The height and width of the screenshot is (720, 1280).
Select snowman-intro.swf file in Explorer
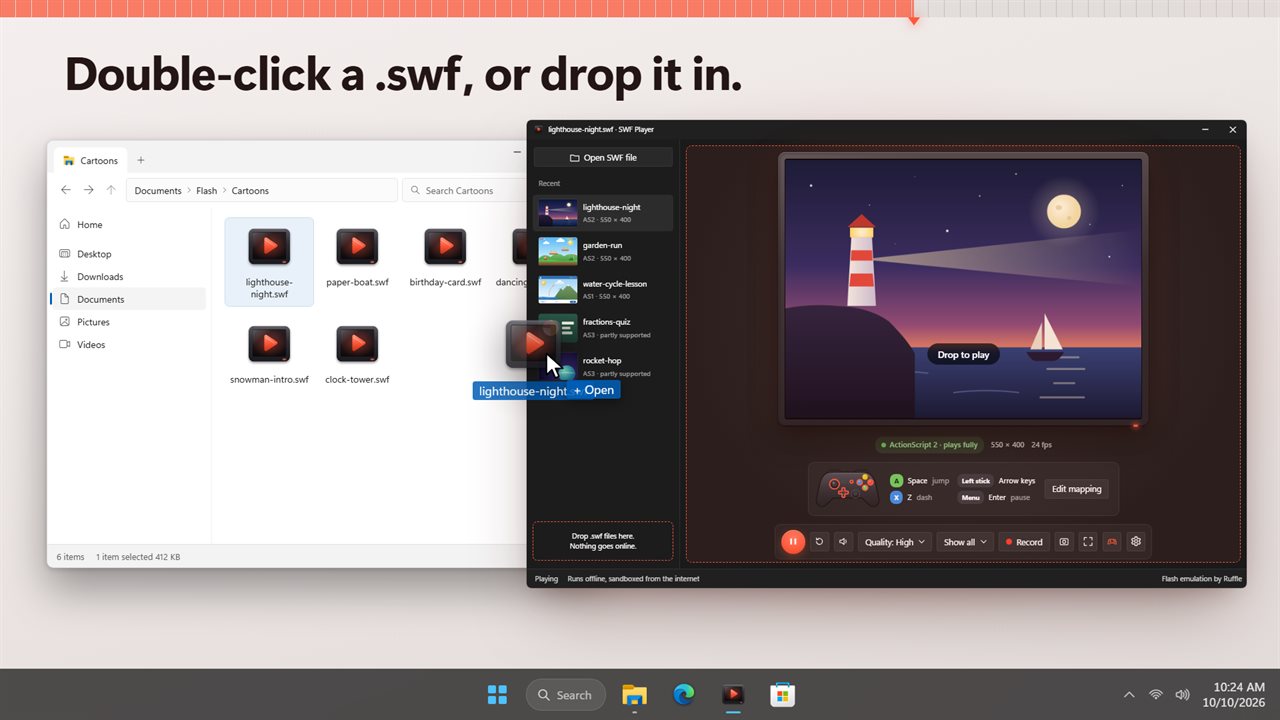[269, 356]
